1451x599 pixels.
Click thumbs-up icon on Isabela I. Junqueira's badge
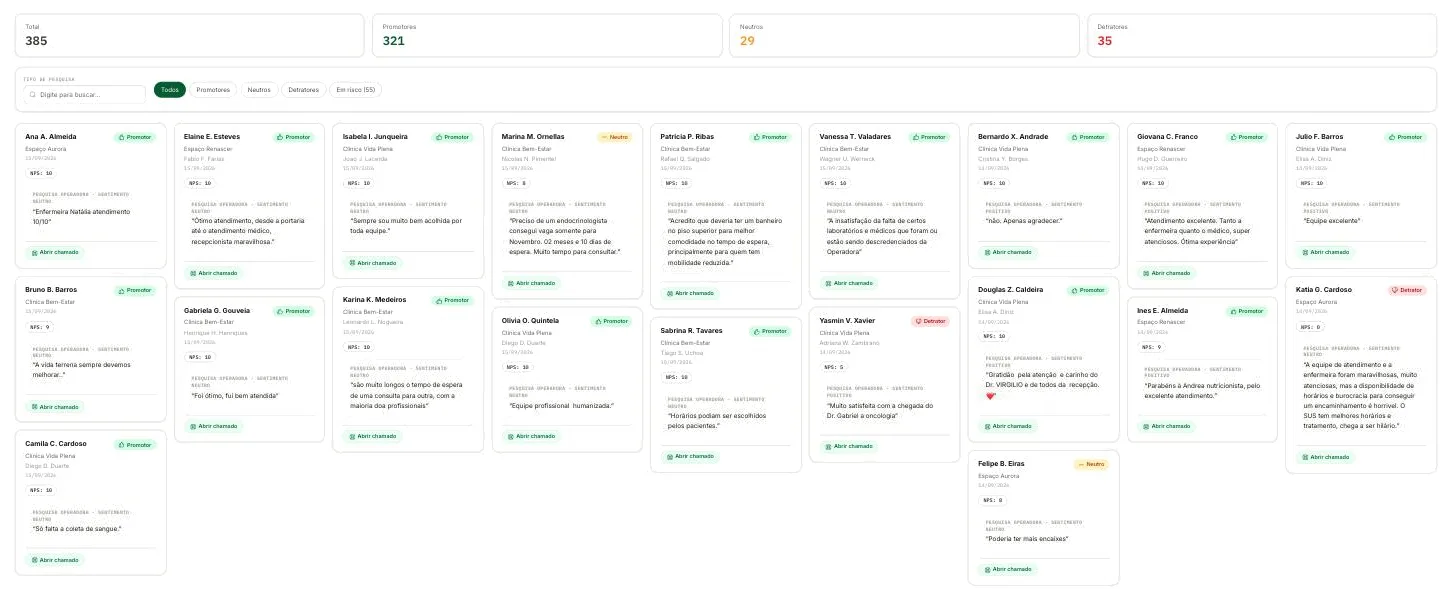pos(440,137)
